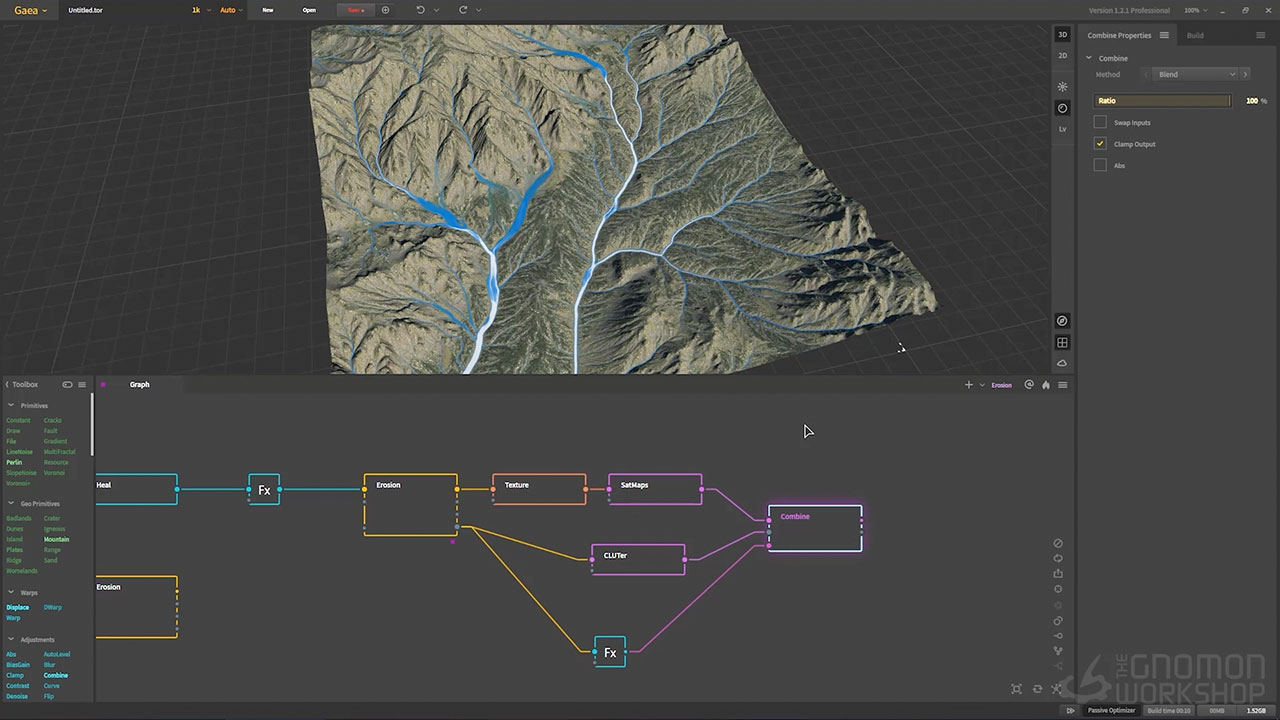Click the circular clock icon in viewport sidebar

point(1062,108)
